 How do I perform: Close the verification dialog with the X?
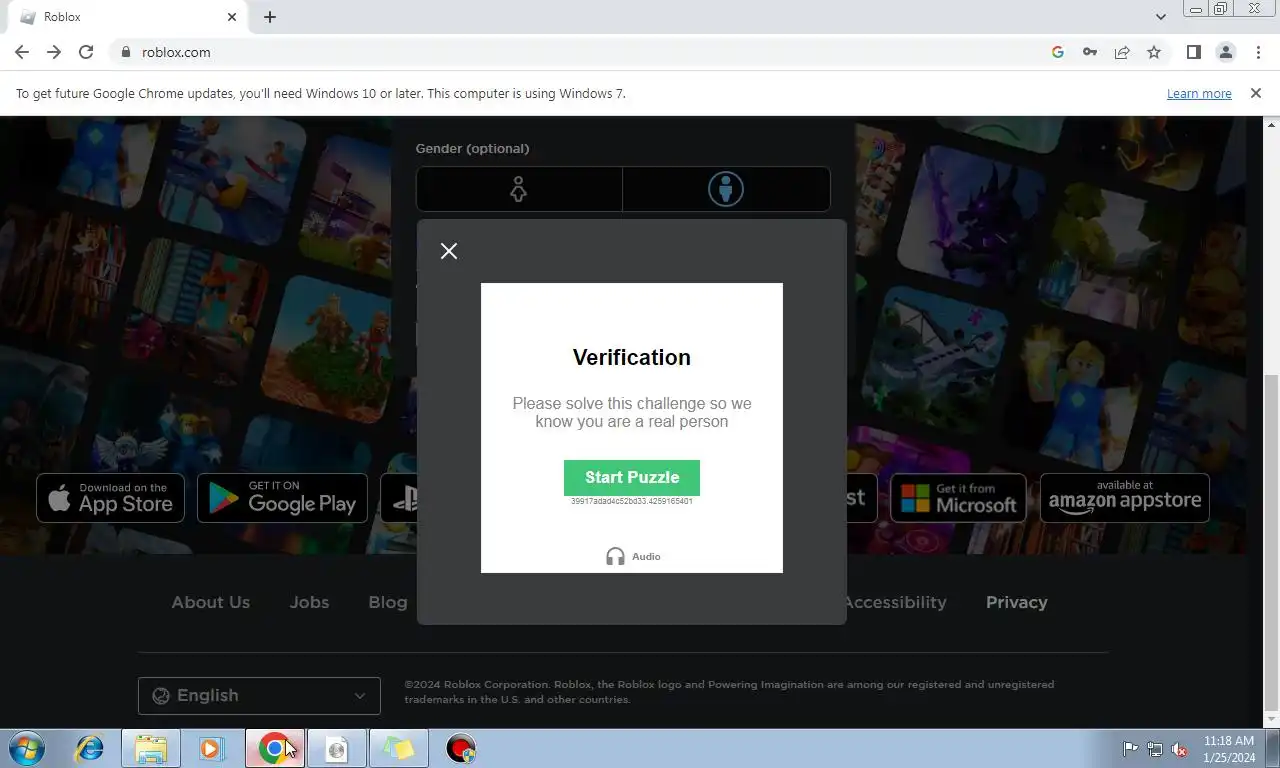[x=449, y=251]
